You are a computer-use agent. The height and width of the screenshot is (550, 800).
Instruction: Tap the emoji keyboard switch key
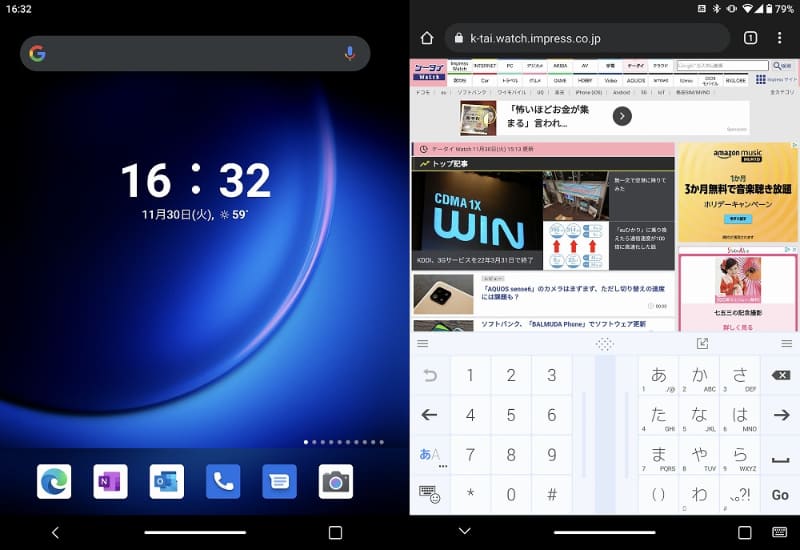[430, 494]
